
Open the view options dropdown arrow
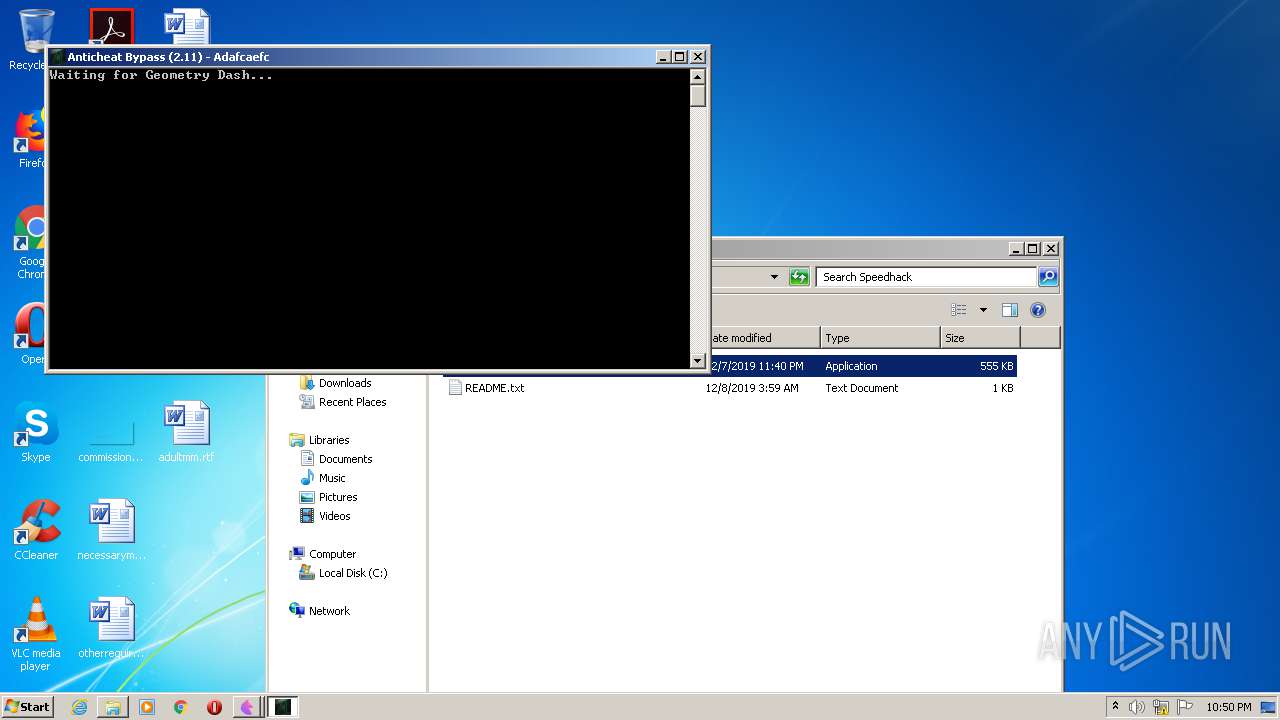[983, 310]
